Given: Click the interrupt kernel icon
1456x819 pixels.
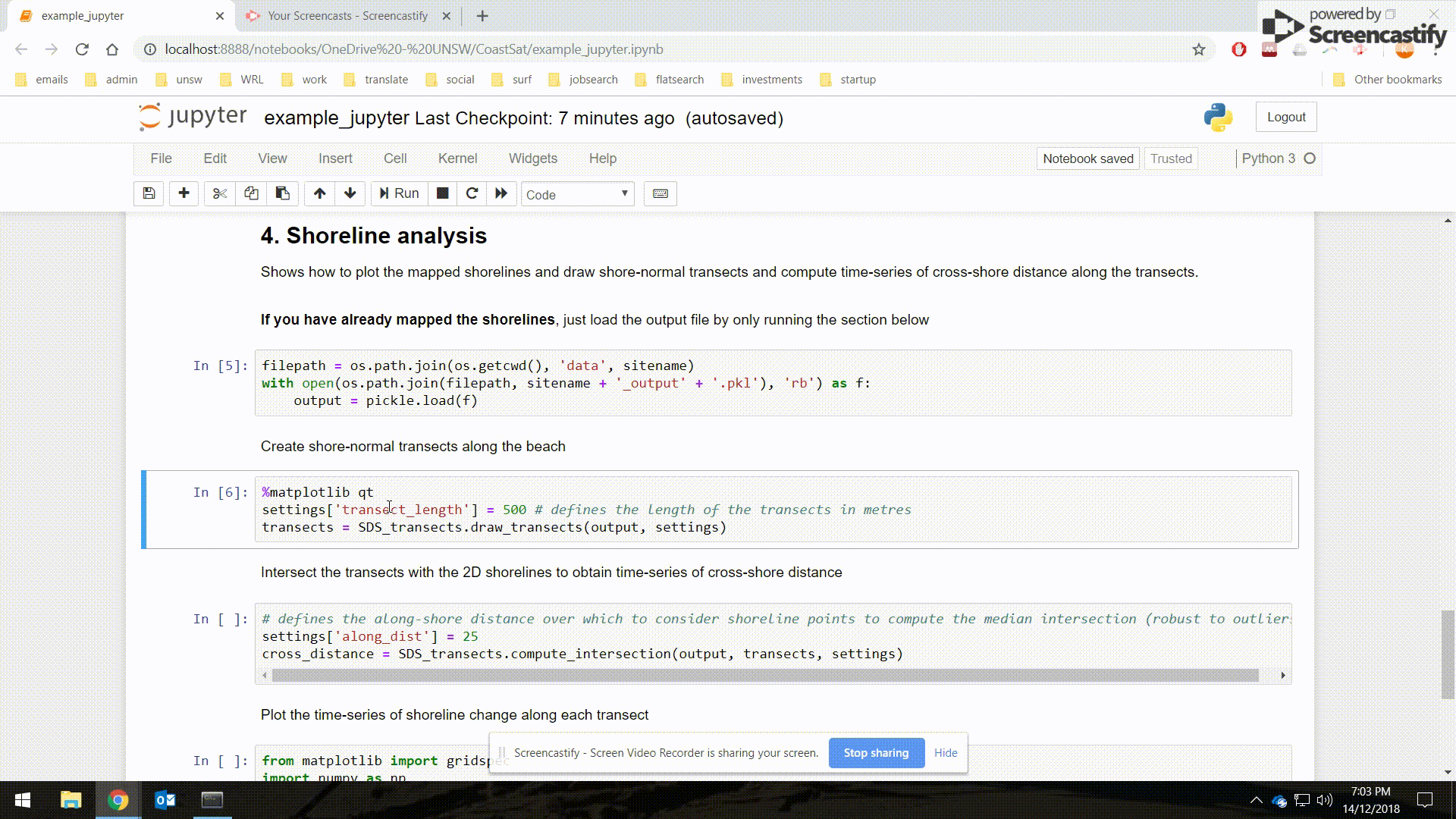Looking at the screenshot, I should point(441,193).
